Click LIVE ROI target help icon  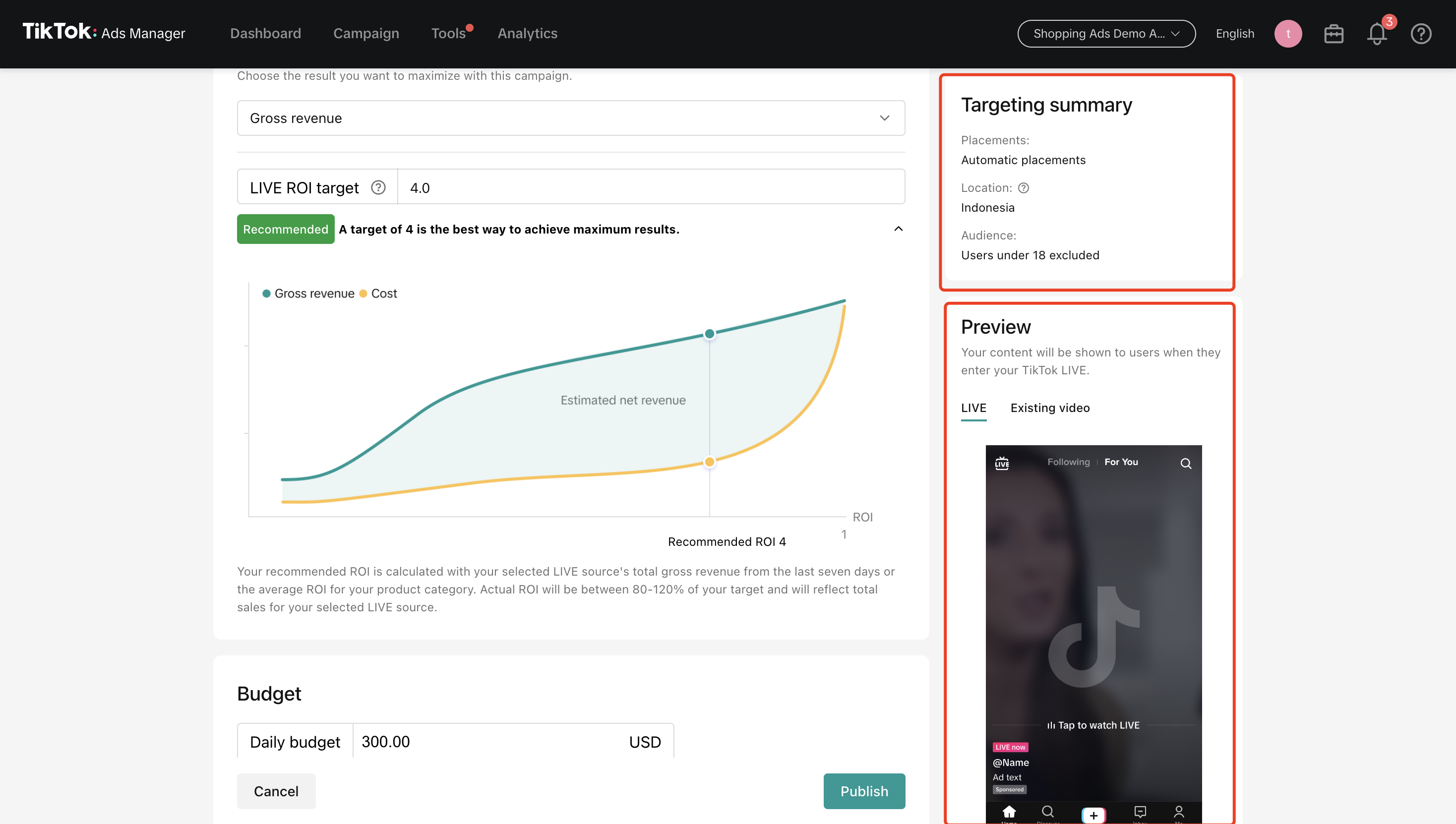pyautogui.click(x=378, y=187)
